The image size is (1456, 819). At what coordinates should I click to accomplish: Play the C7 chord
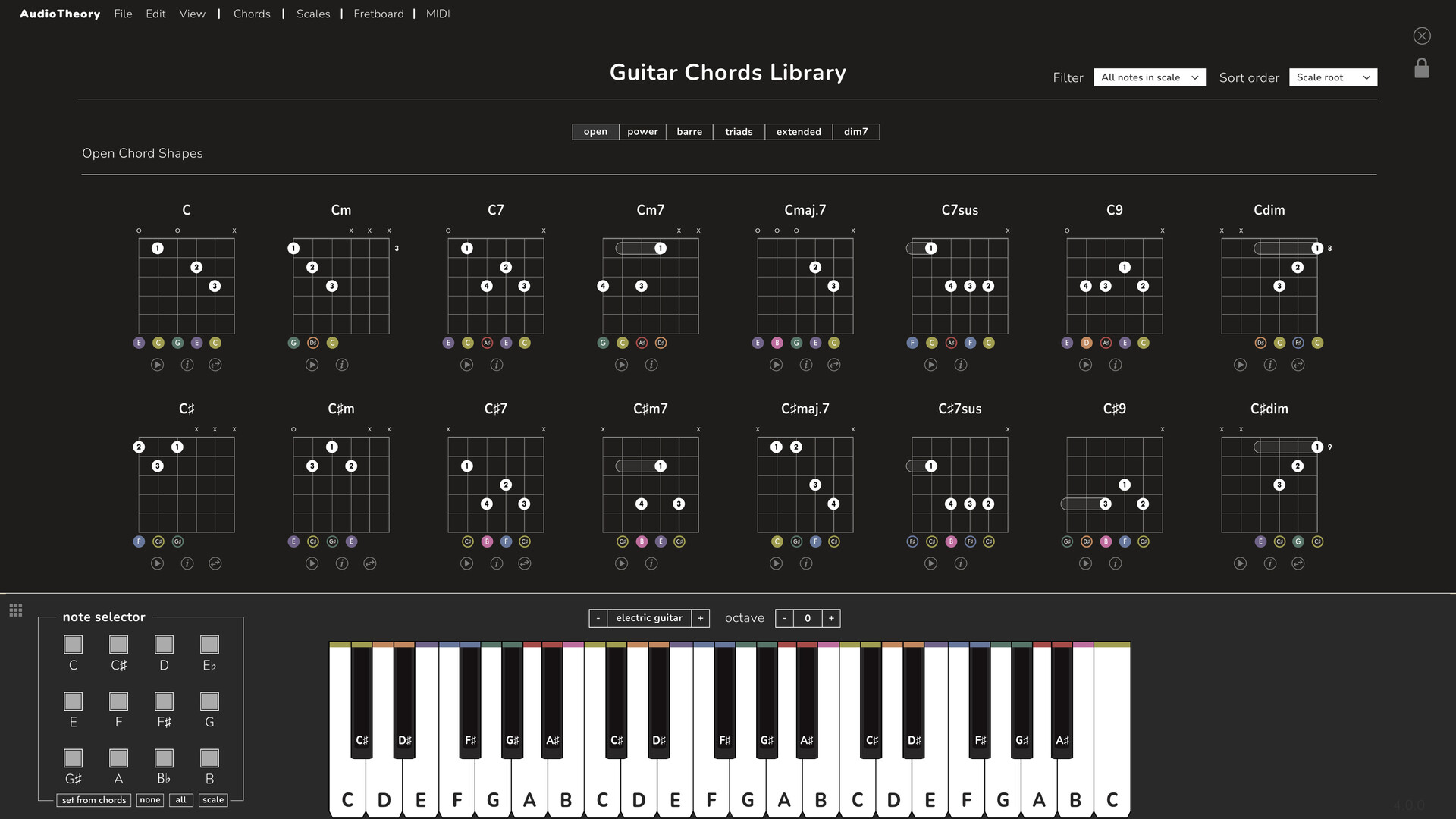coord(466,365)
